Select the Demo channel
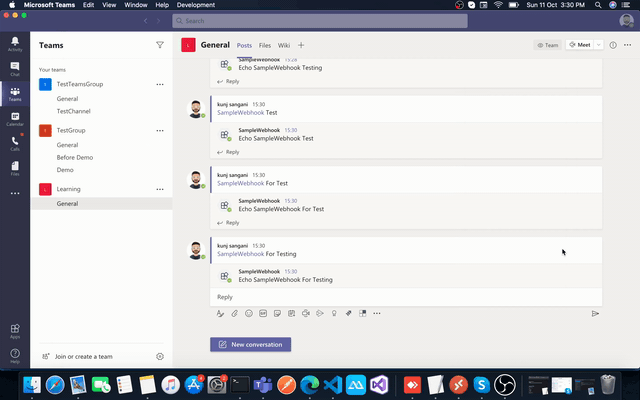This screenshot has height=400, width=640. click(65, 170)
